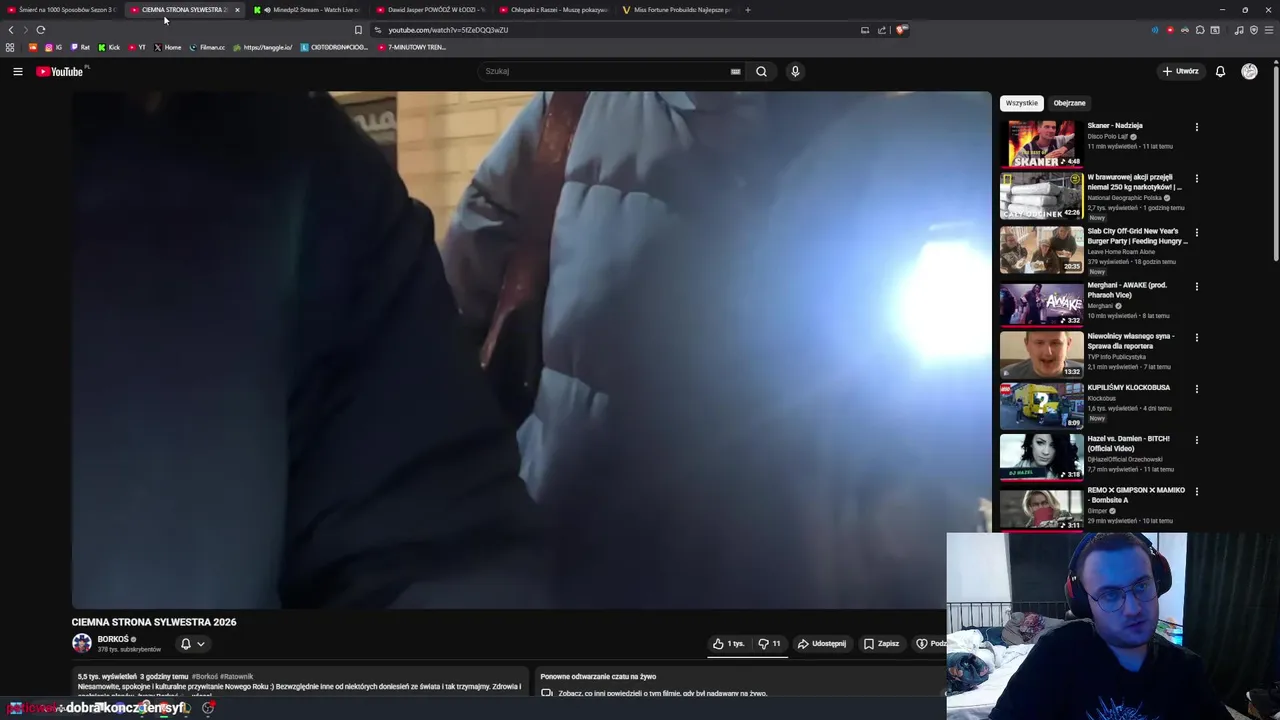
Task: Open the browser apps grid icon
Action: click(10, 47)
